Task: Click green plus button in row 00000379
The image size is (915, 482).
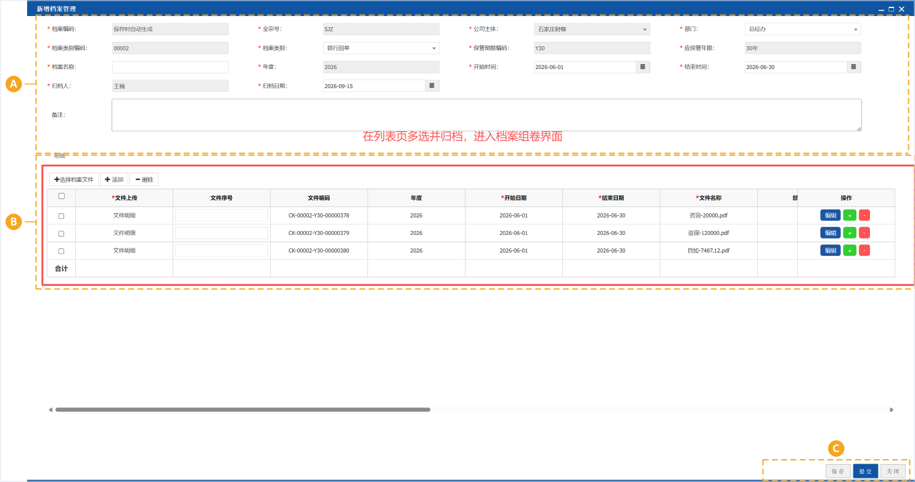Action: [850, 233]
